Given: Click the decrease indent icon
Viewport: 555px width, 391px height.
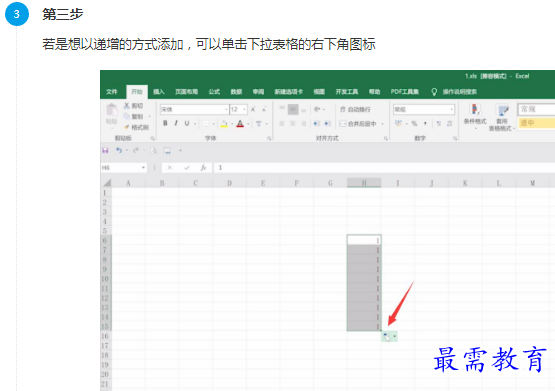Looking at the screenshot, I should point(316,123).
